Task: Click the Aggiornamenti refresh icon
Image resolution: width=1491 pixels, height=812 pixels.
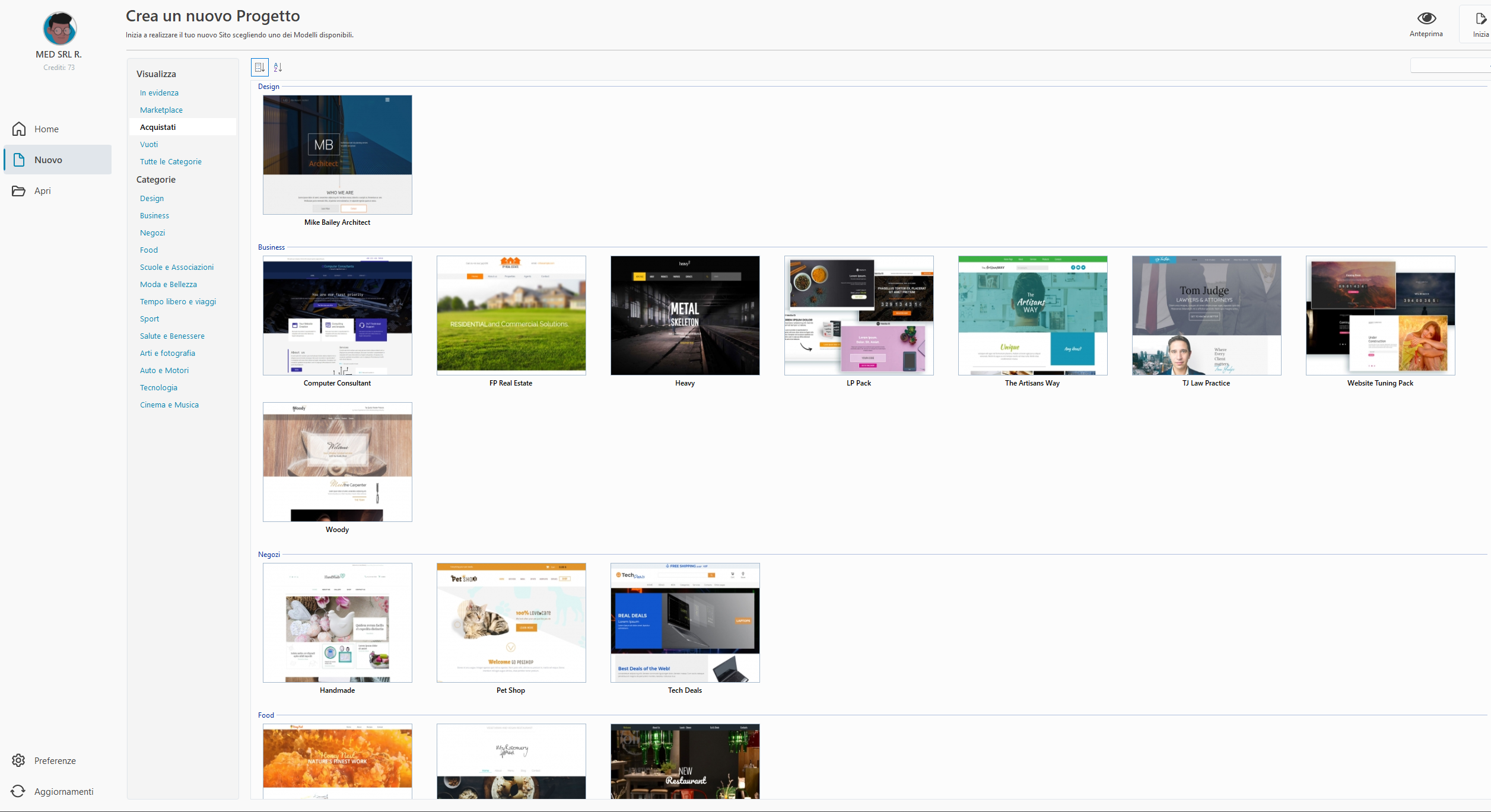Action: (19, 791)
